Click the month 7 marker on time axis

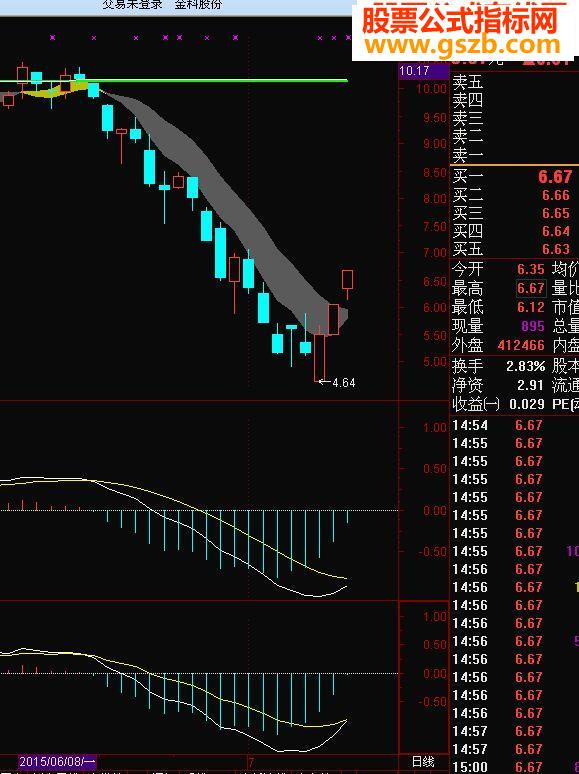point(251,762)
